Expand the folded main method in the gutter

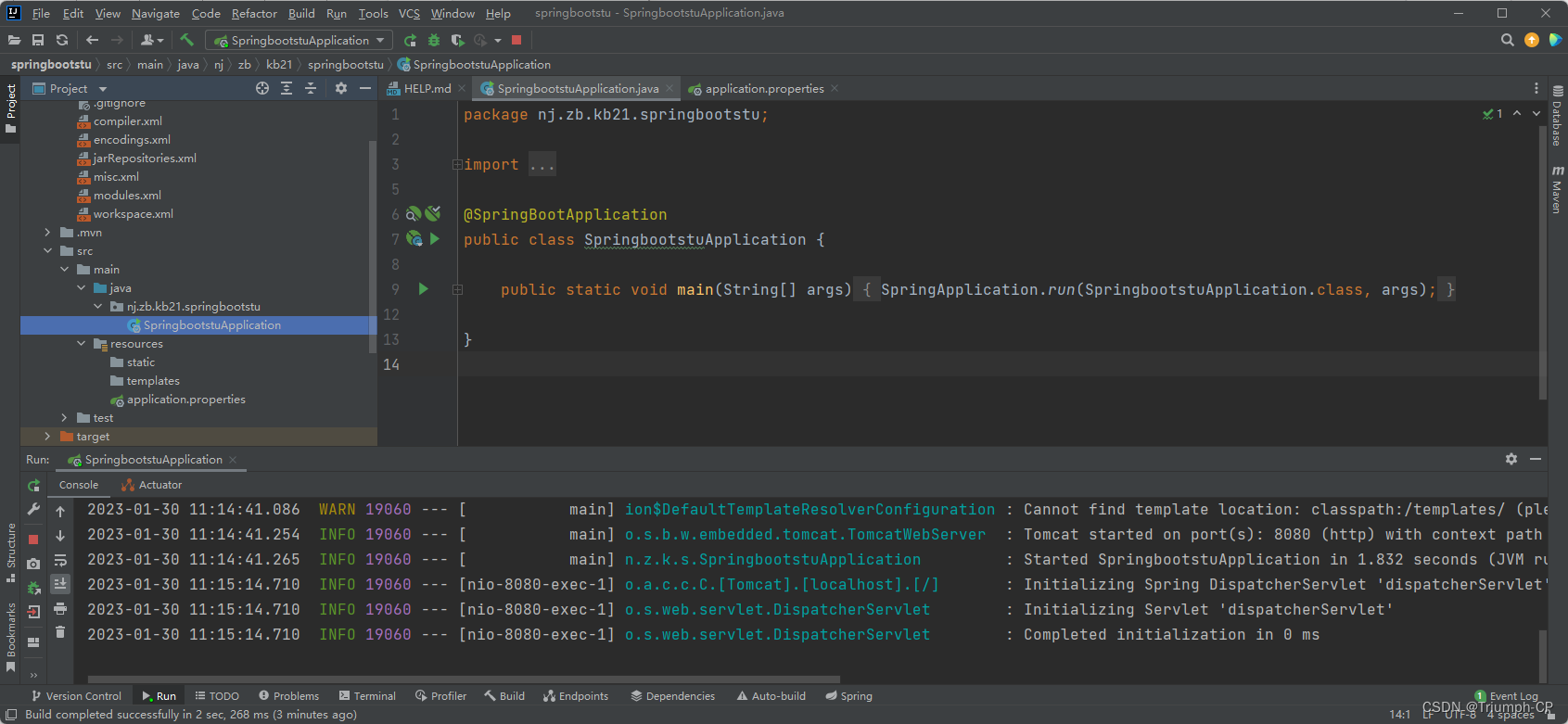pyautogui.click(x=457, y=289)
